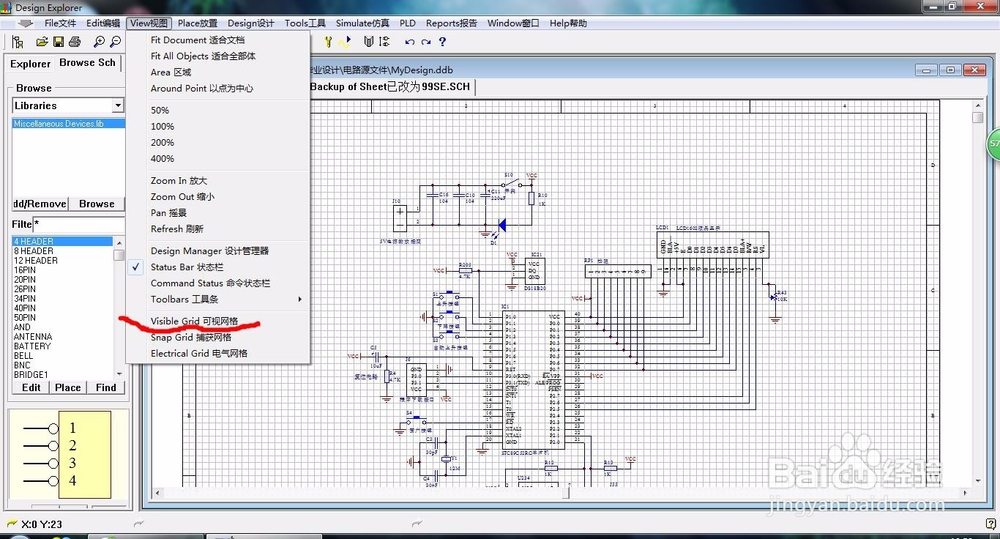Open the Edit menu
Image resolution: width=1000 pixels, height=539 pixels.
103,24
